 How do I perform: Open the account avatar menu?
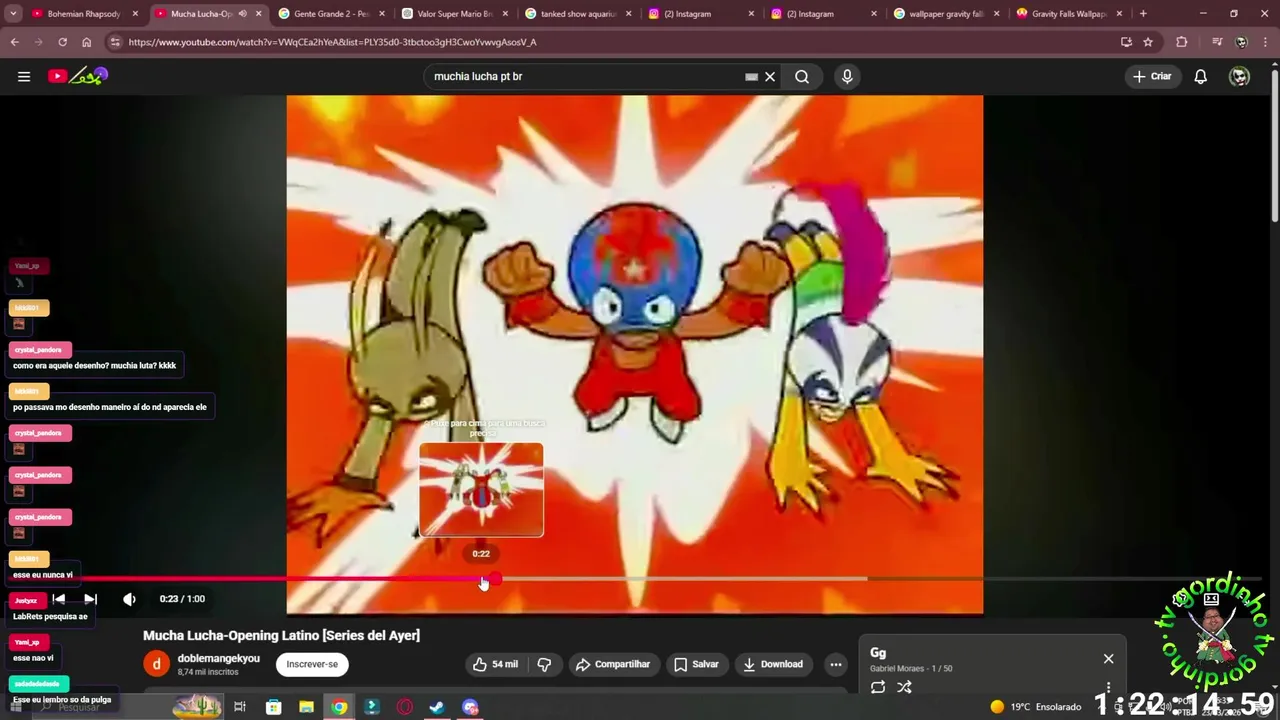click(x=1239, y=76)
